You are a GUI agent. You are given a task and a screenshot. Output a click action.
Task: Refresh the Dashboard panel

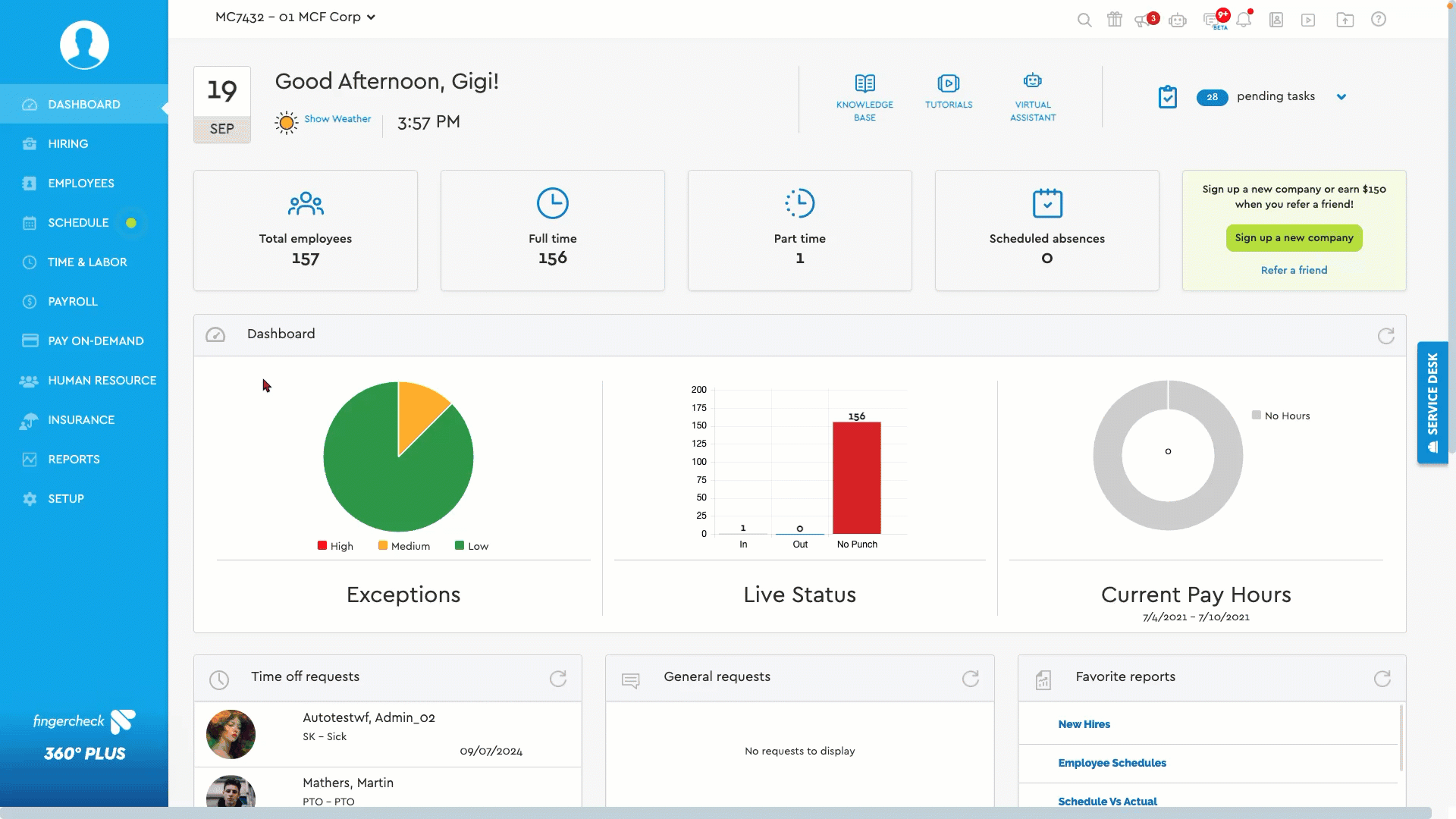1385,336
